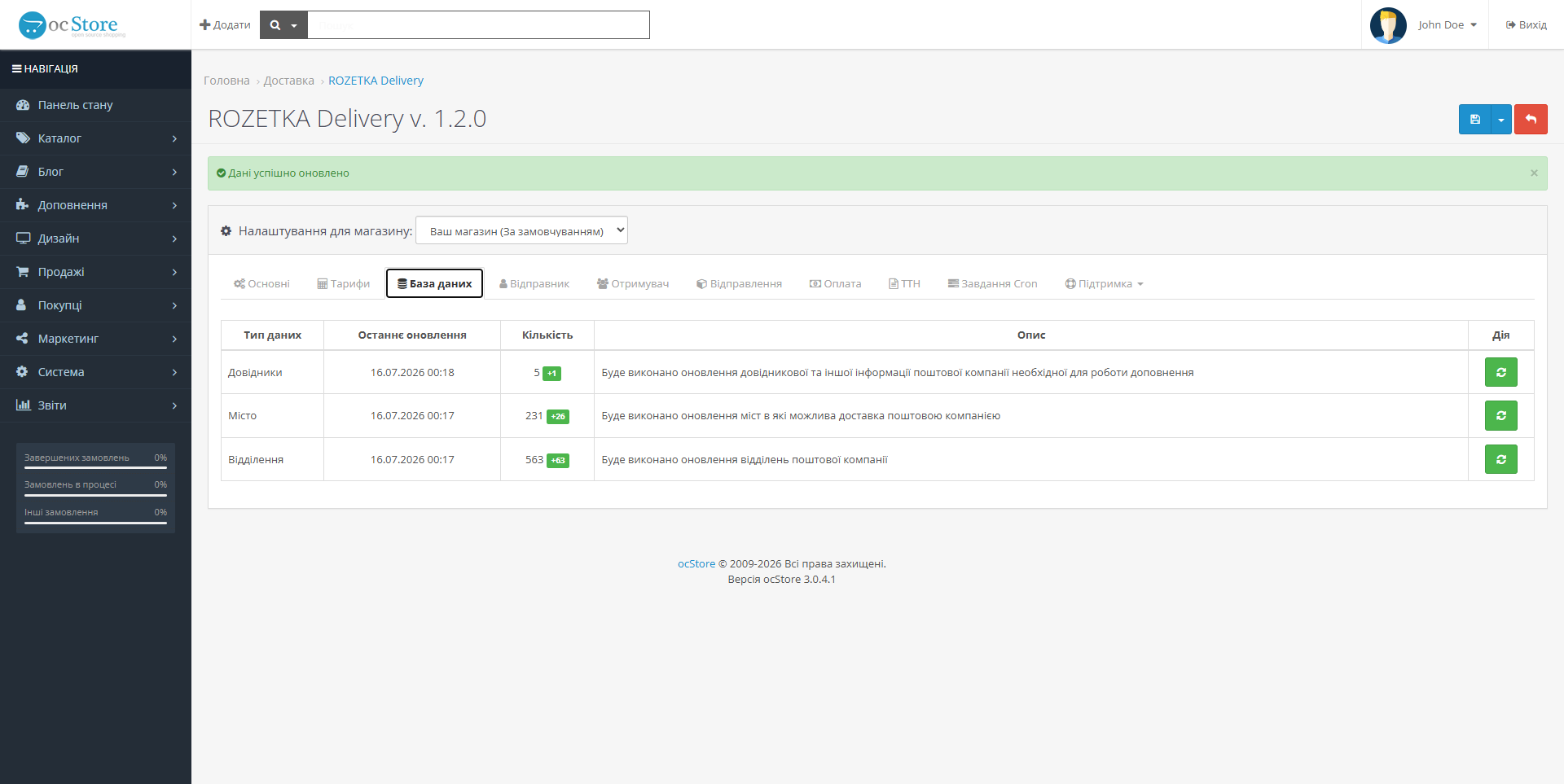Click the Додати button
This screenshot has width=1564, height=784.
point(225,25)
